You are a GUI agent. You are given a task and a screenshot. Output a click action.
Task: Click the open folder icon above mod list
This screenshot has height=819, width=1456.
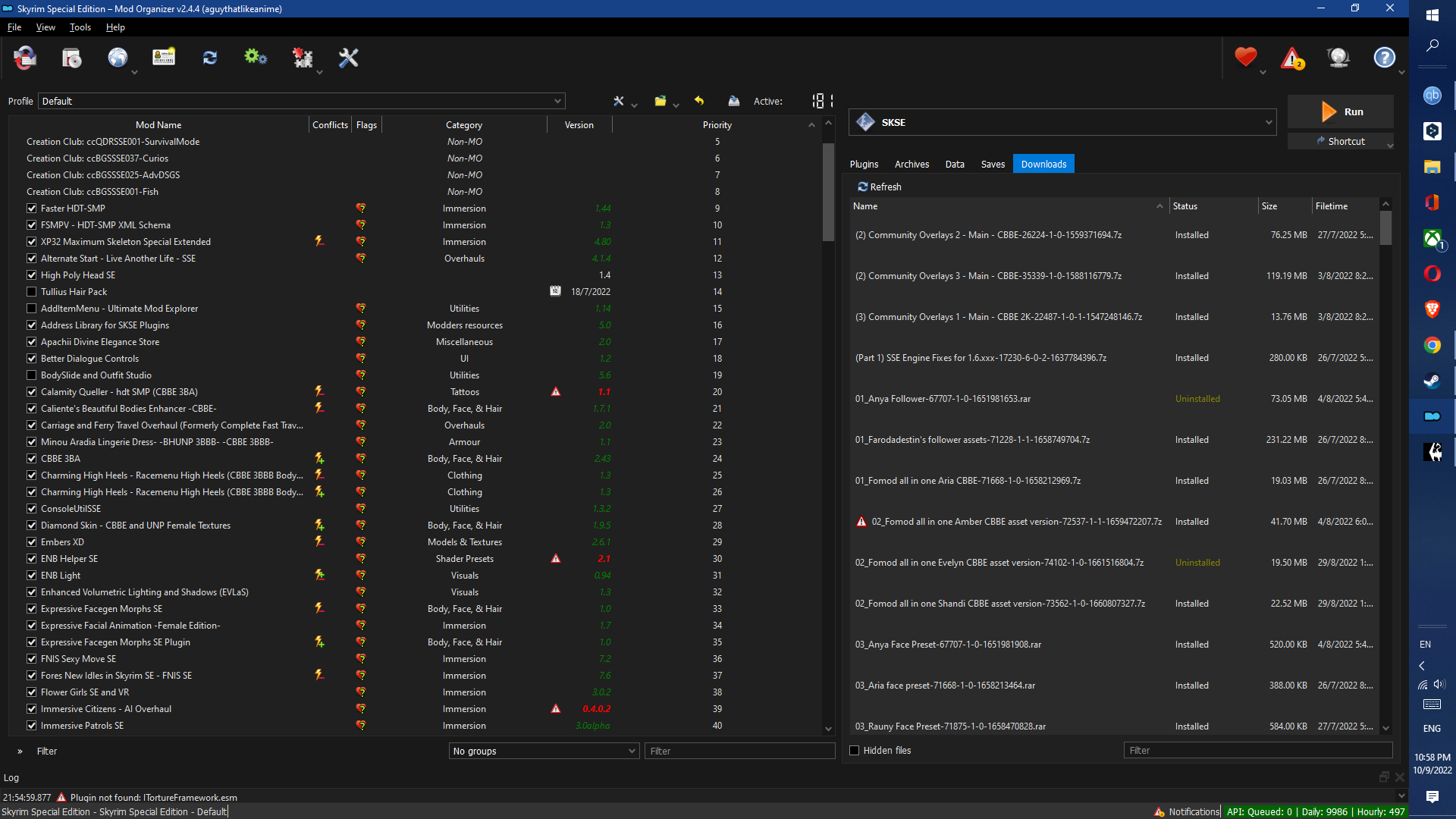tap(661, 101)
